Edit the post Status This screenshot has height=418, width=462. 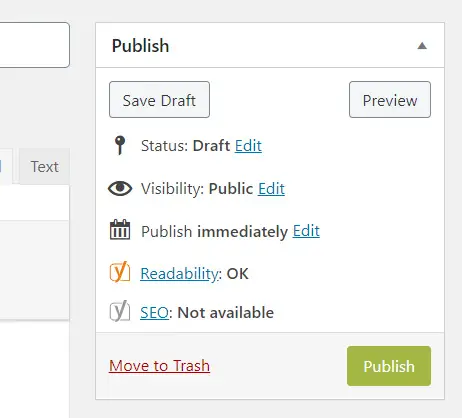(248, 146)
